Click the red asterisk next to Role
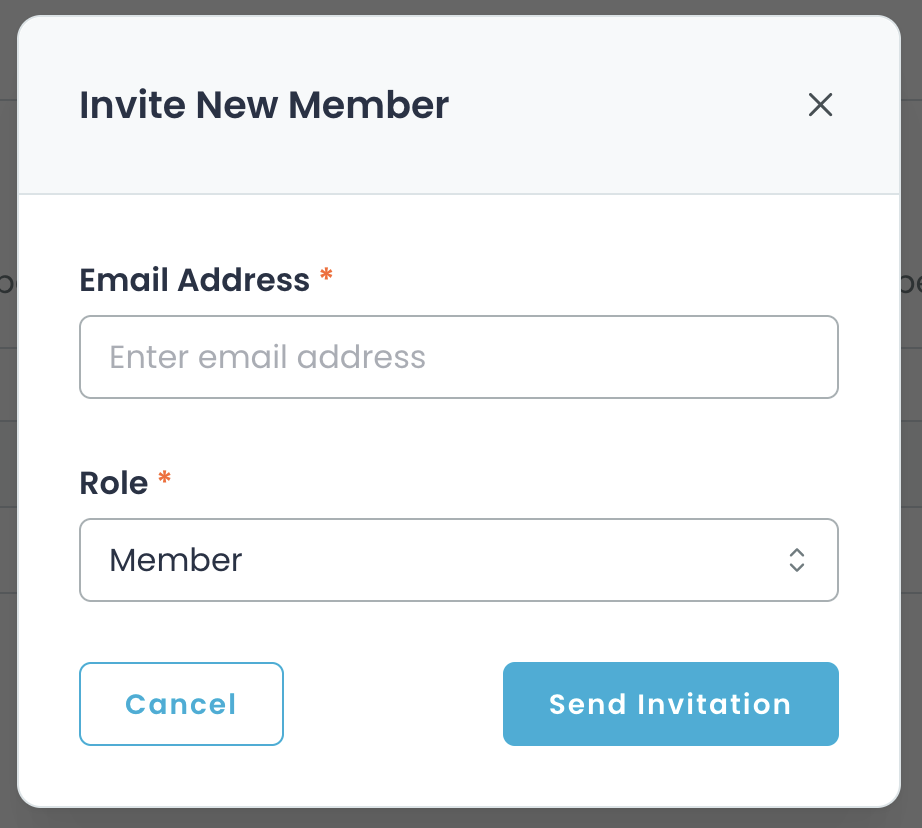Image resolution: width=922 pixels, height=828 pixels. click(163, 474)
